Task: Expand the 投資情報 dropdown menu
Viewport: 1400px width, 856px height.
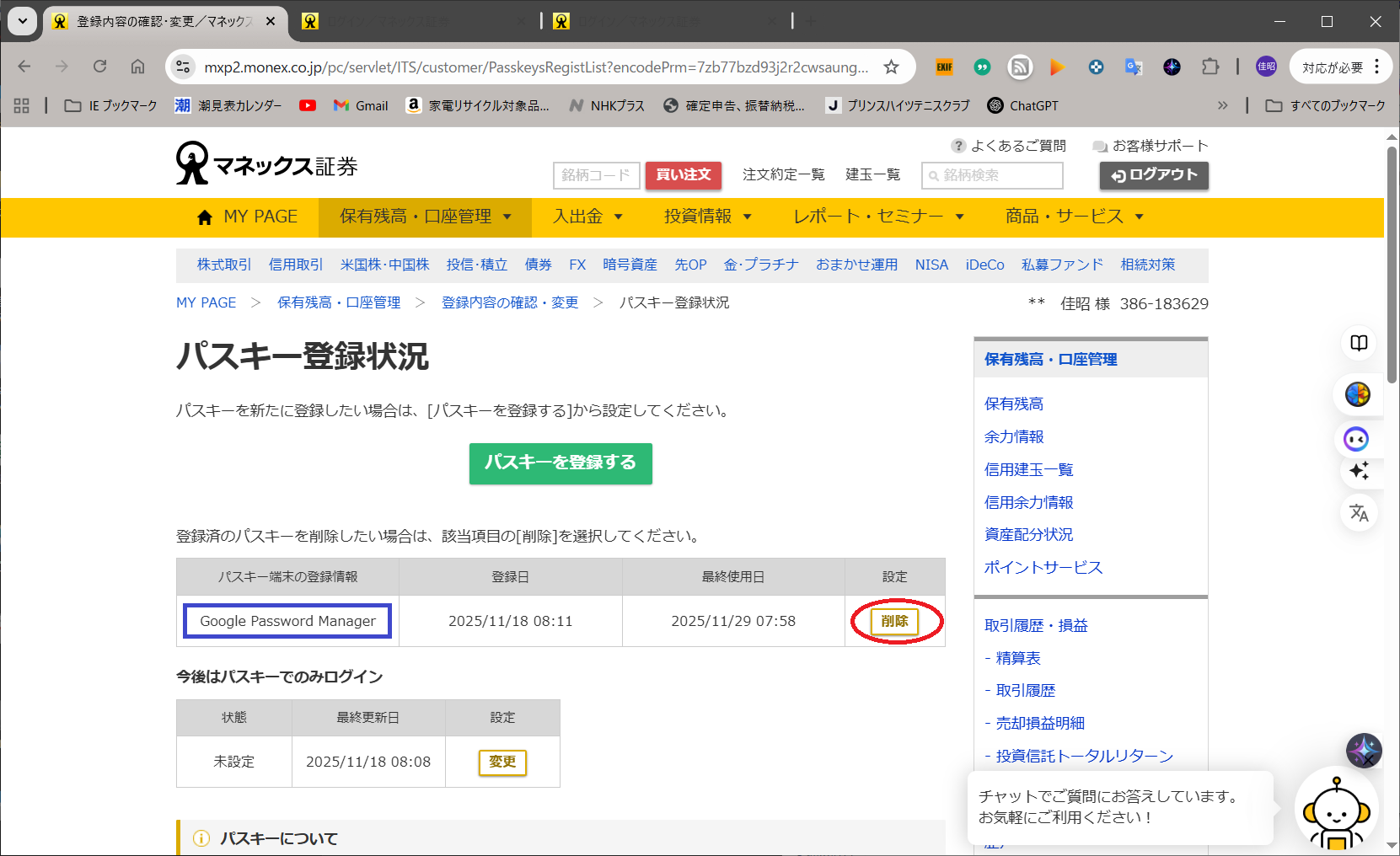Action: point(707,217)
